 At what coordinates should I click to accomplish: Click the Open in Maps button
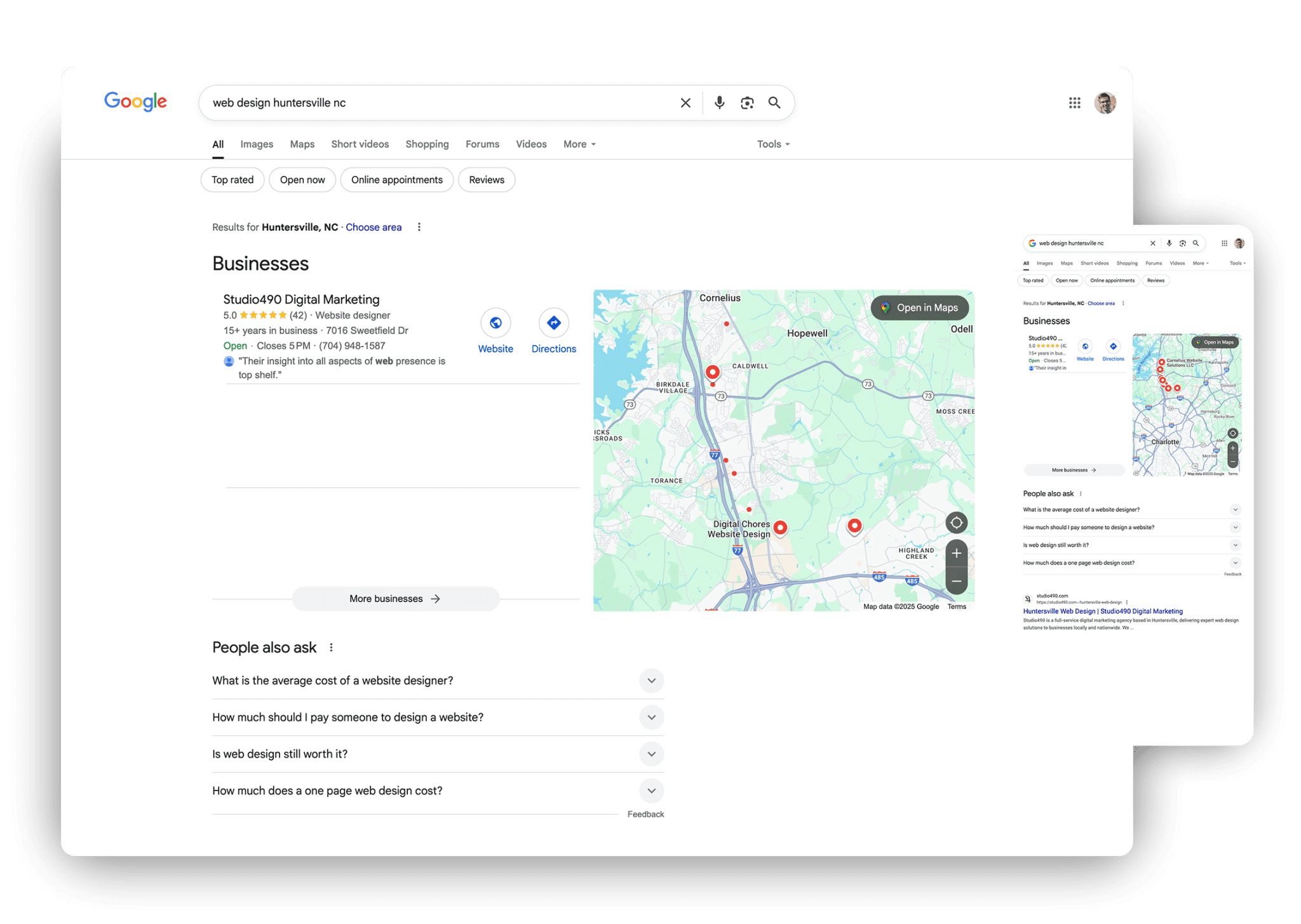919,308
